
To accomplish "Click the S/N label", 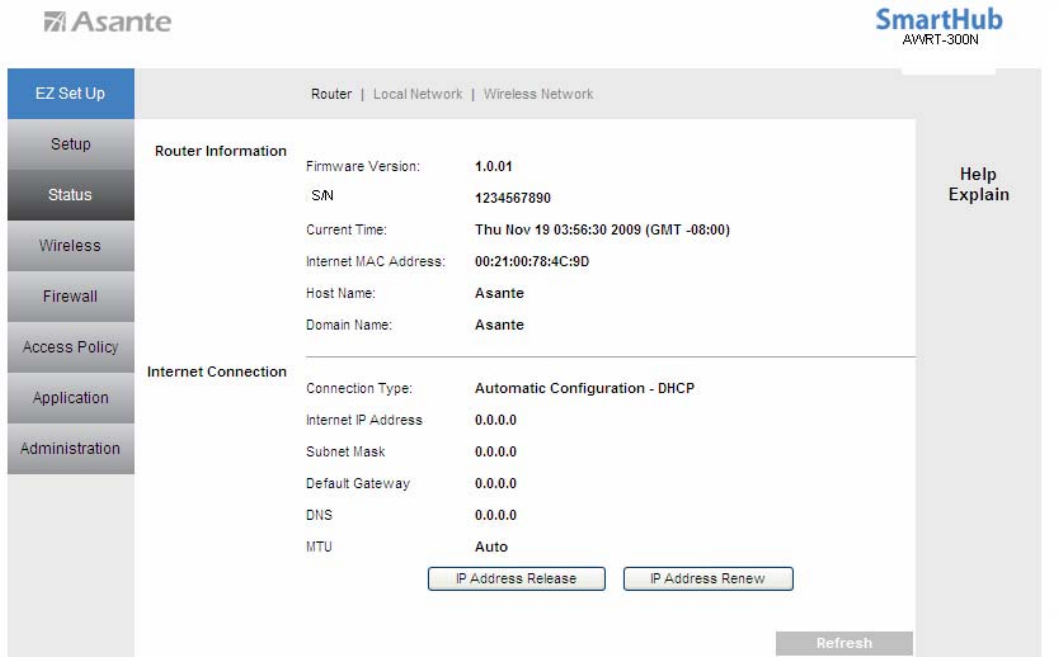I will (x=322, y=196).
